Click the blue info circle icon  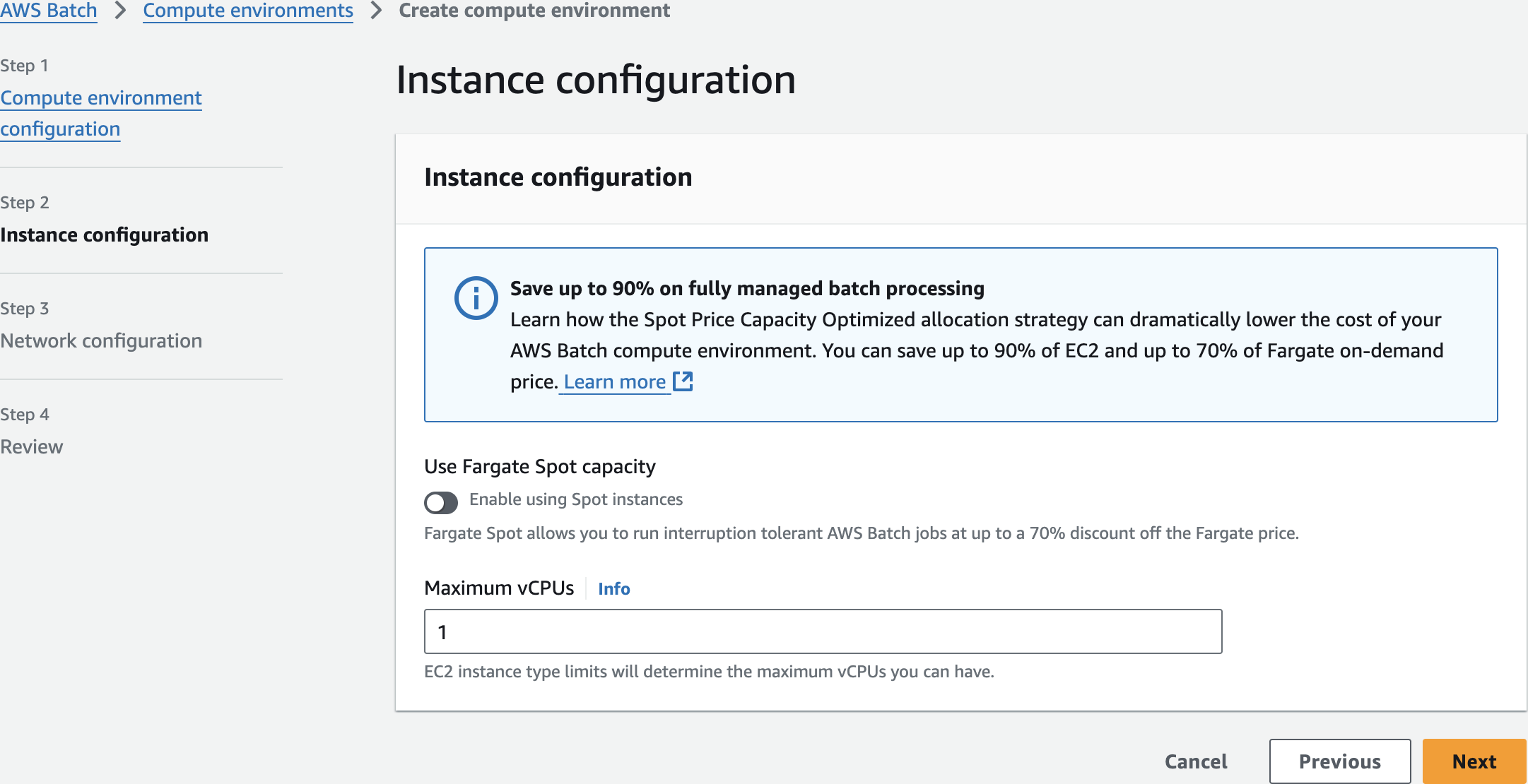(x=476, y=298)
